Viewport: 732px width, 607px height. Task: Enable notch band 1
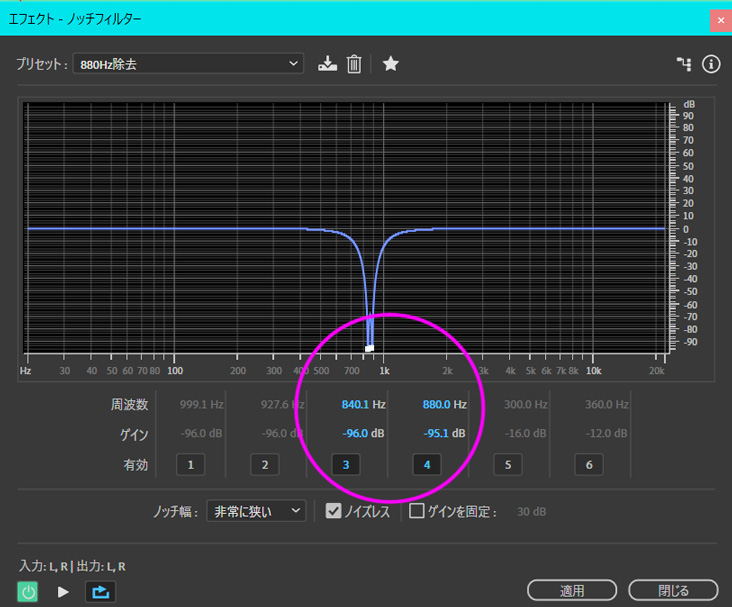tap(190, 465)
